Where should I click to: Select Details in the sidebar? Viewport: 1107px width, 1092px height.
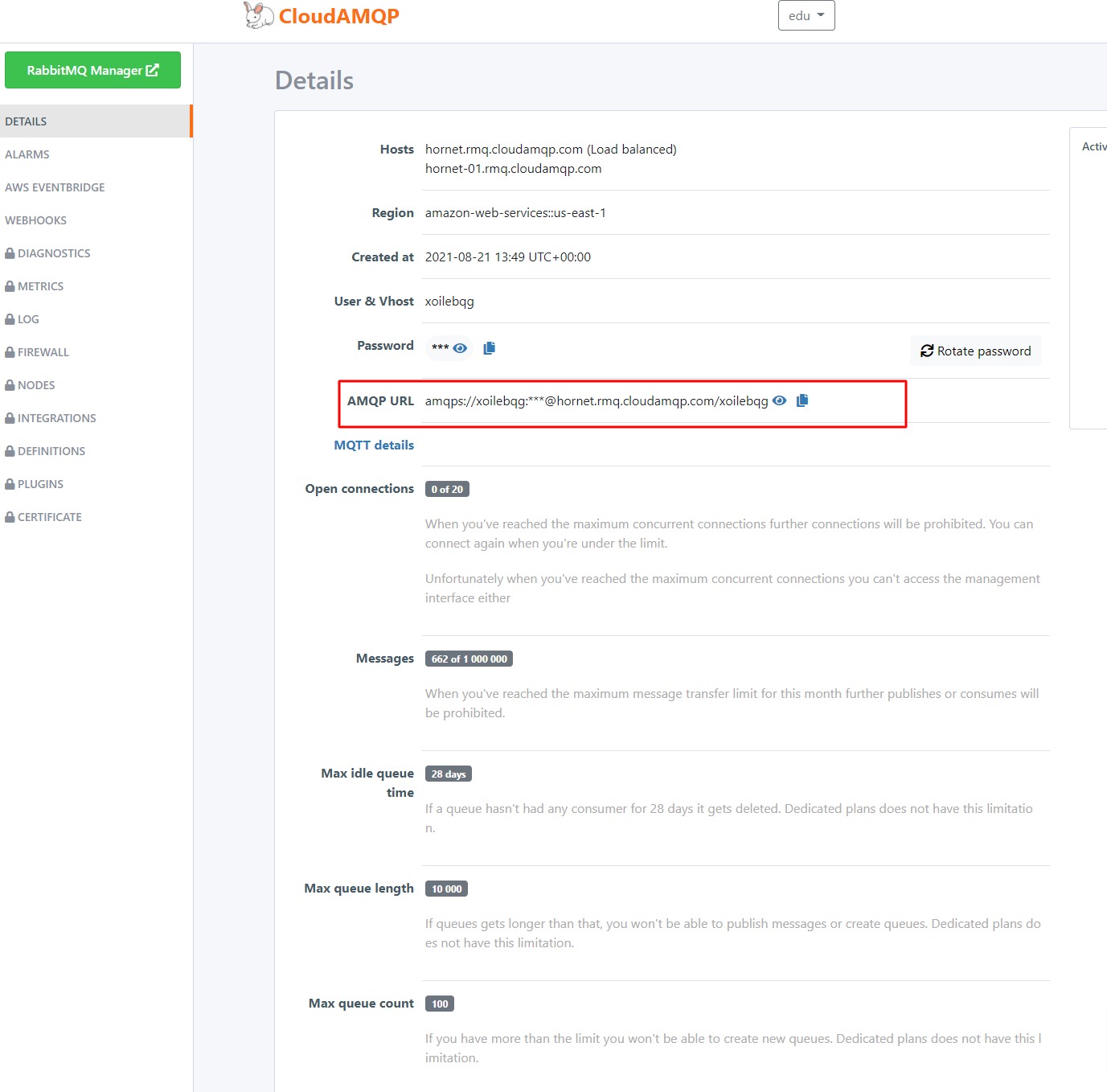(x=26, y=121)
